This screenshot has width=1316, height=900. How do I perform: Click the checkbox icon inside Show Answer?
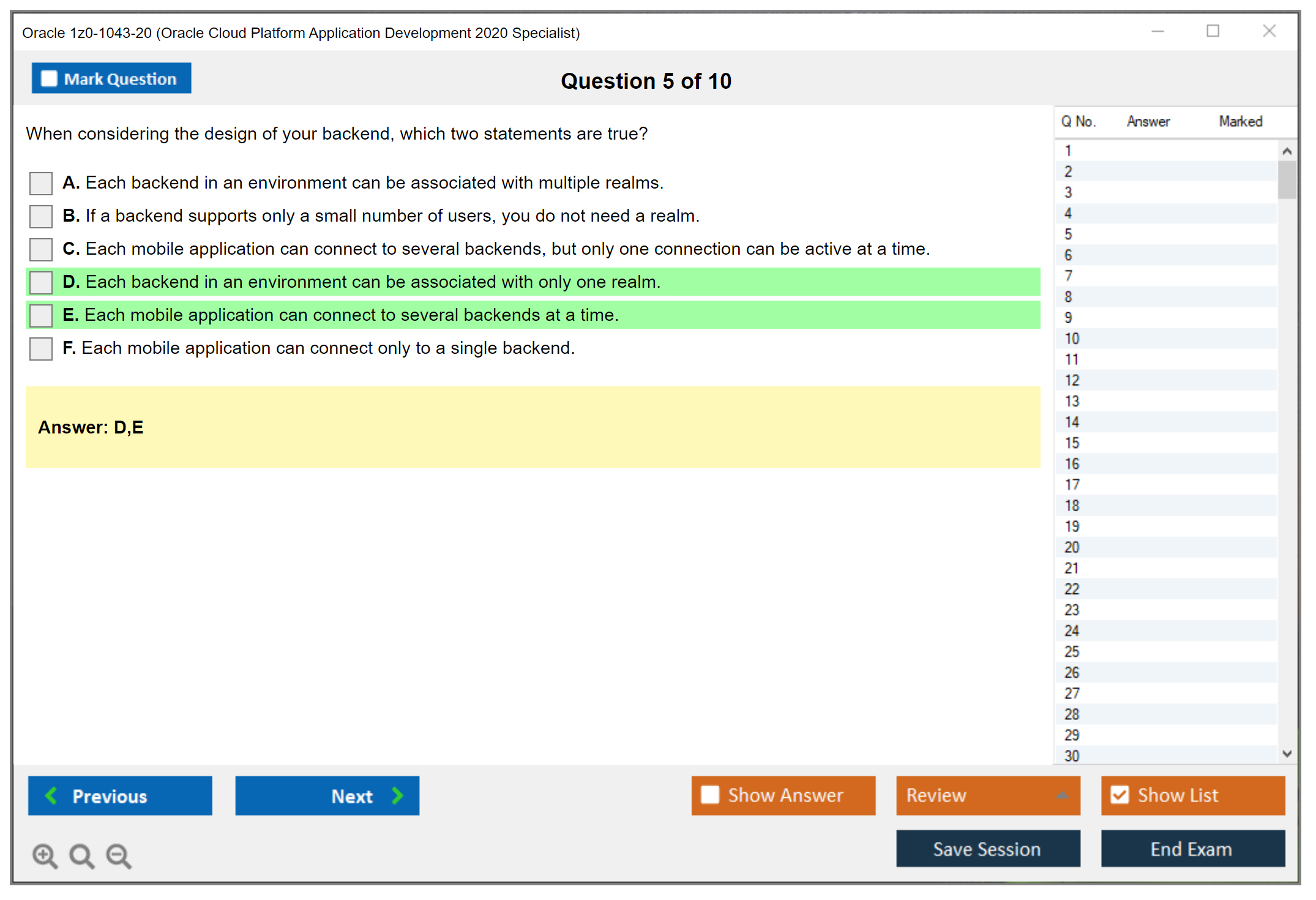click(x=710, y=795)
